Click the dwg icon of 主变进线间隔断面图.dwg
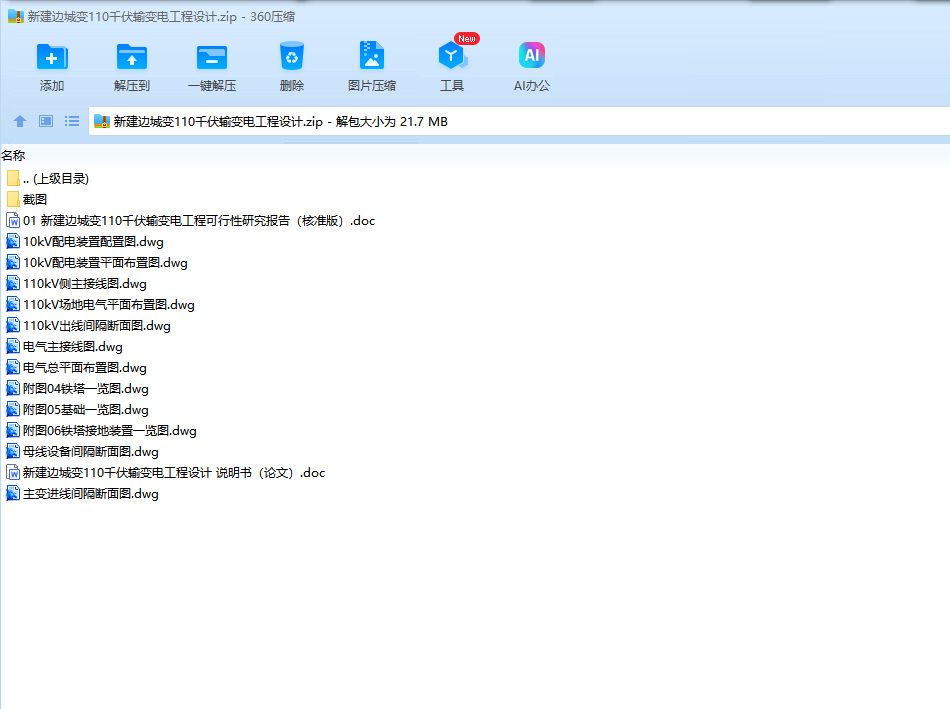The width and height of the screenshot is (950, 709). click(x=13, y=494)
